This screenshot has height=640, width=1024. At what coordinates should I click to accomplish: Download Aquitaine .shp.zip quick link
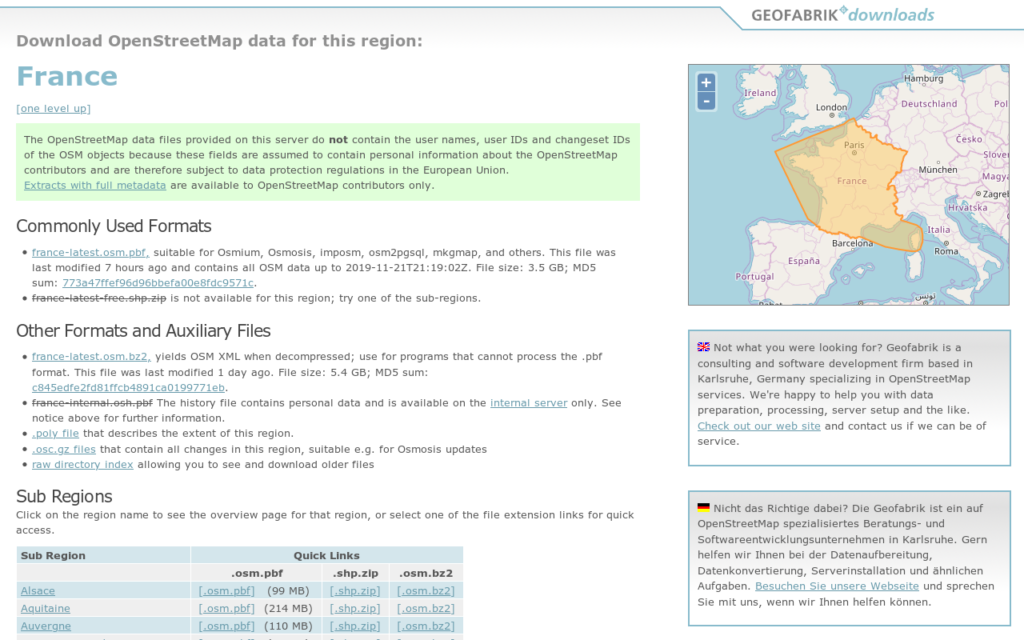[x=355, y=608]
